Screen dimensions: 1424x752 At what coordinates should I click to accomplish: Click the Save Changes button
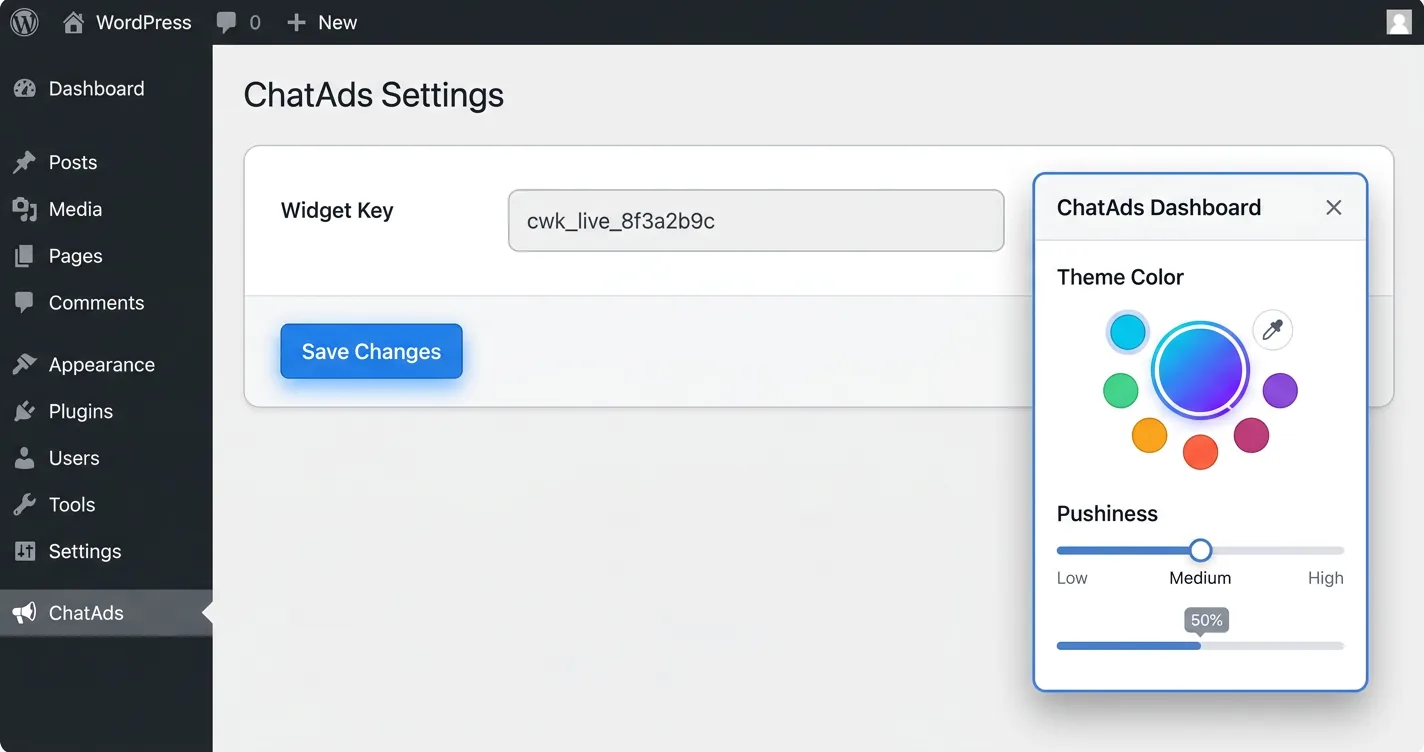coord(371,351)
